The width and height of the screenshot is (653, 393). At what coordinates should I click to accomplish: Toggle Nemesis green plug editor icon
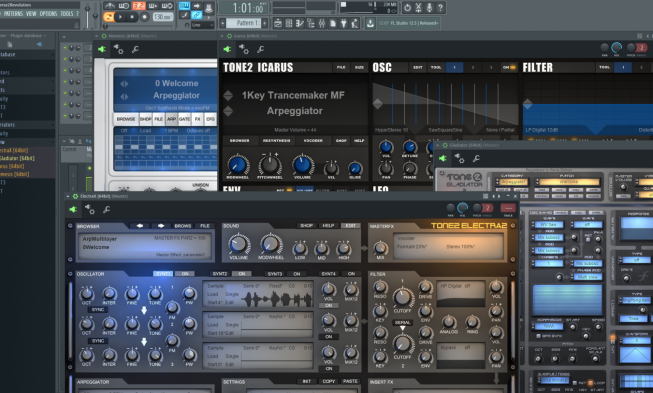(x=102, y=49)
